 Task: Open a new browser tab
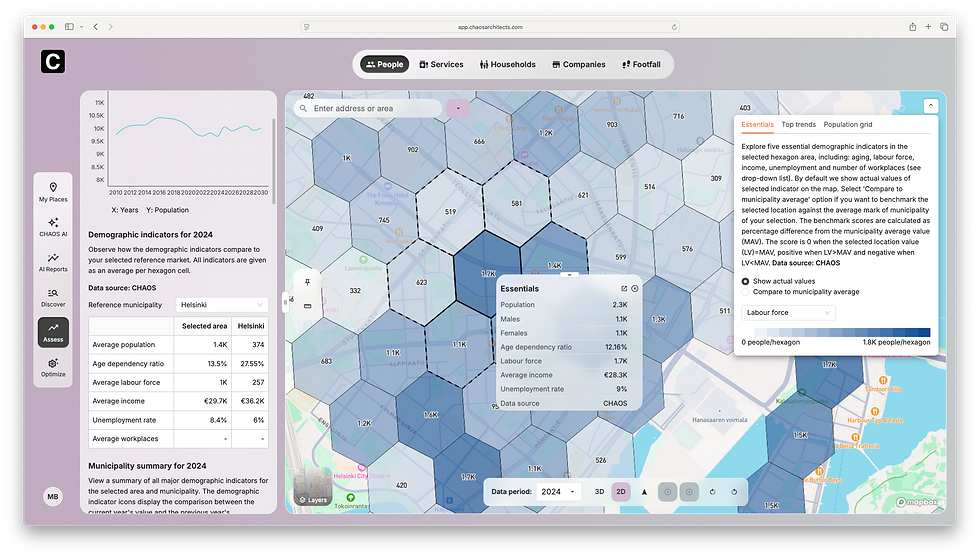(928, 26)
